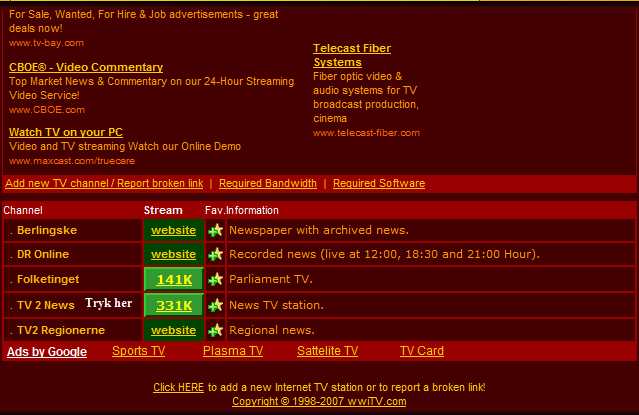Select TV2 Regionerne channel name
The height and width of the screenshot is (415, 639).
61,330
